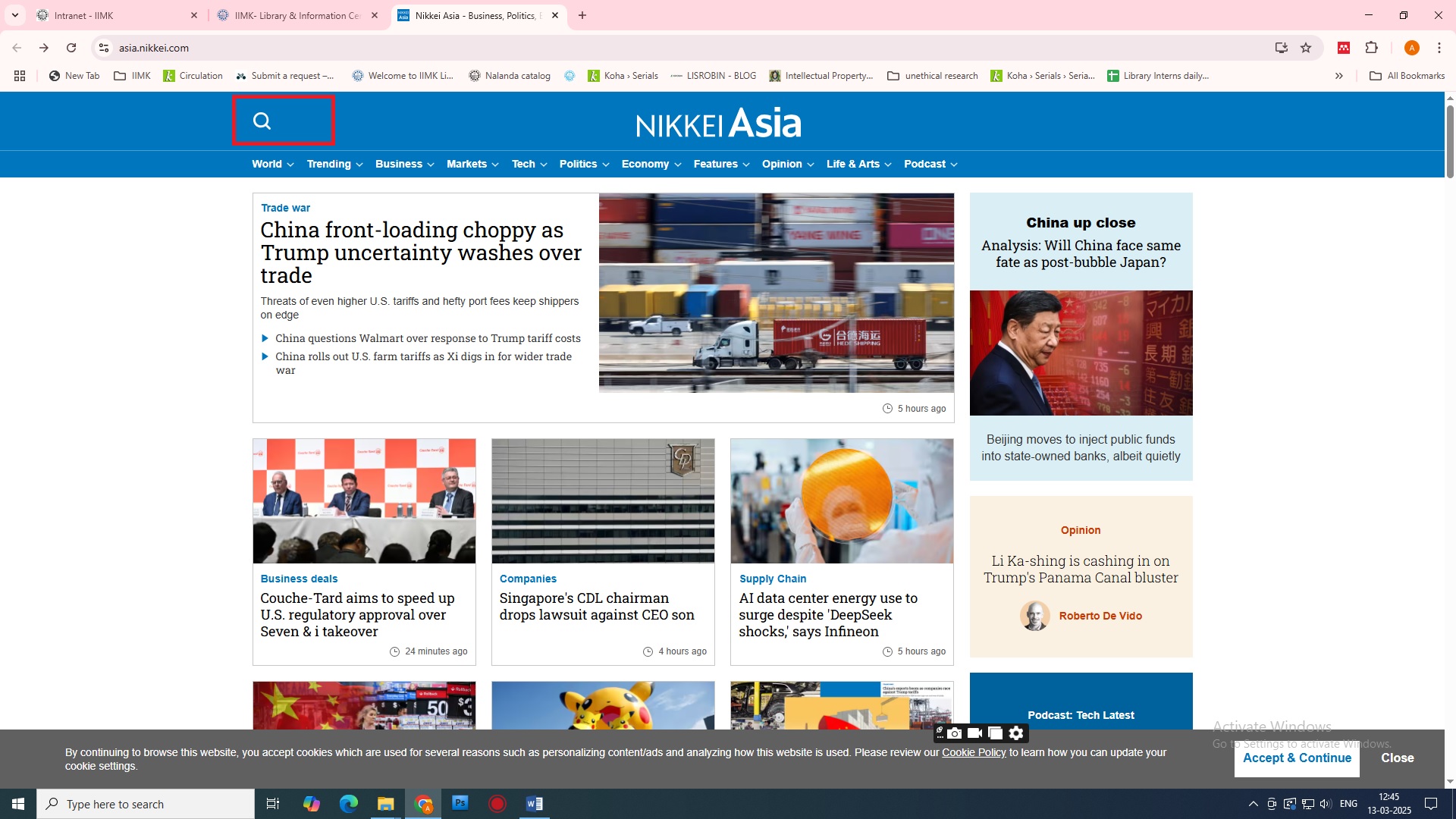1456x819 pixels.
Task: Open Couche-Tard press conference article thumbnail
Action: click(364, 500)
